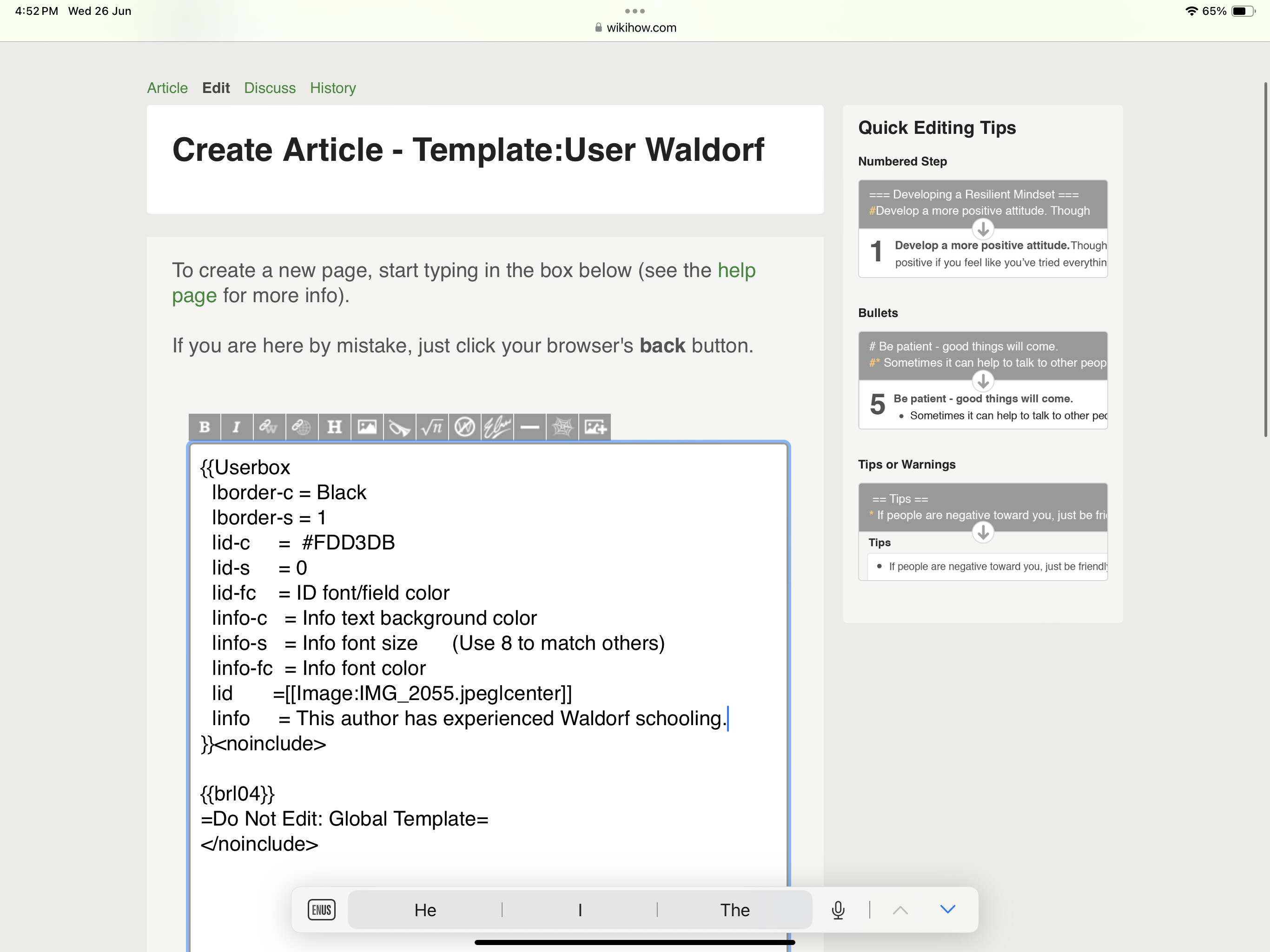Tap wikihow.com address bar
1270x952 pixels.
pos(635,27)
